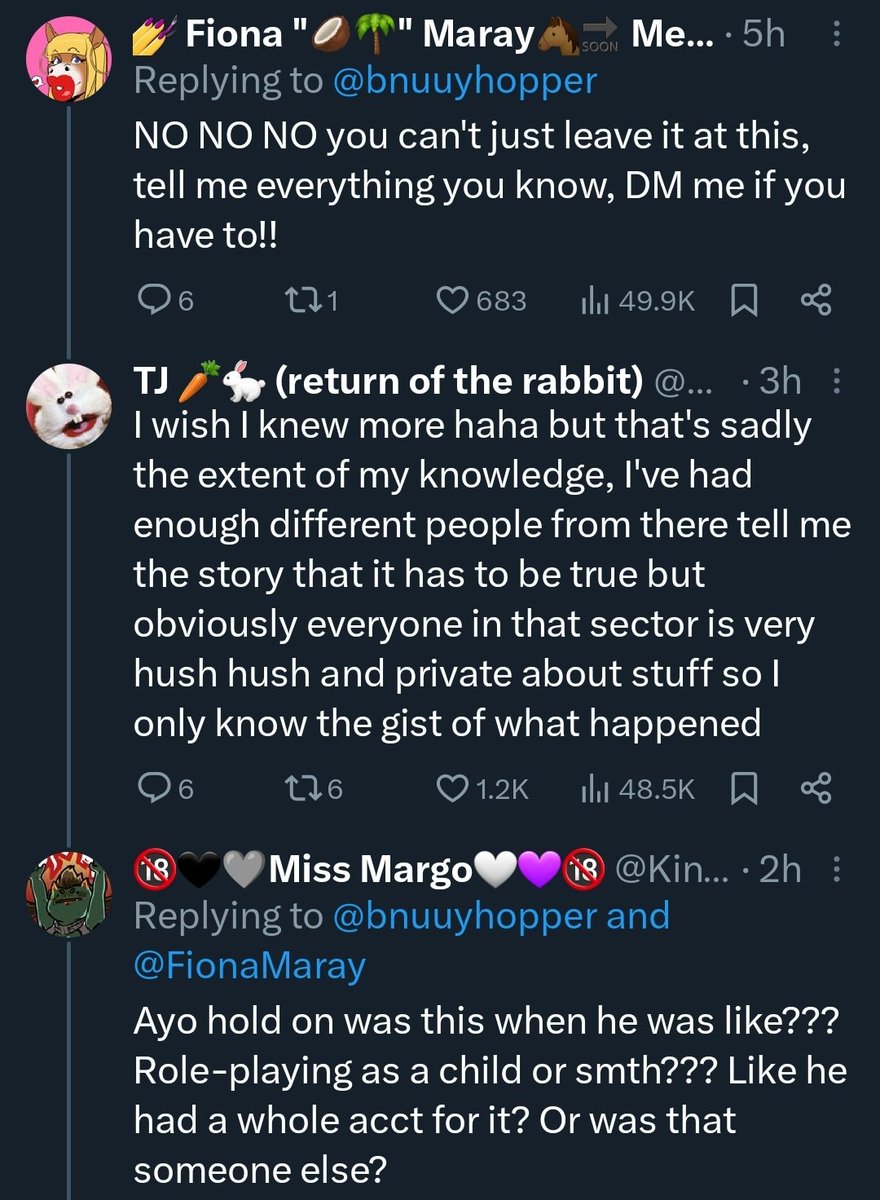Open more options on TJ's tweet
Screen dimensions: 880x1200
point(836,381)
